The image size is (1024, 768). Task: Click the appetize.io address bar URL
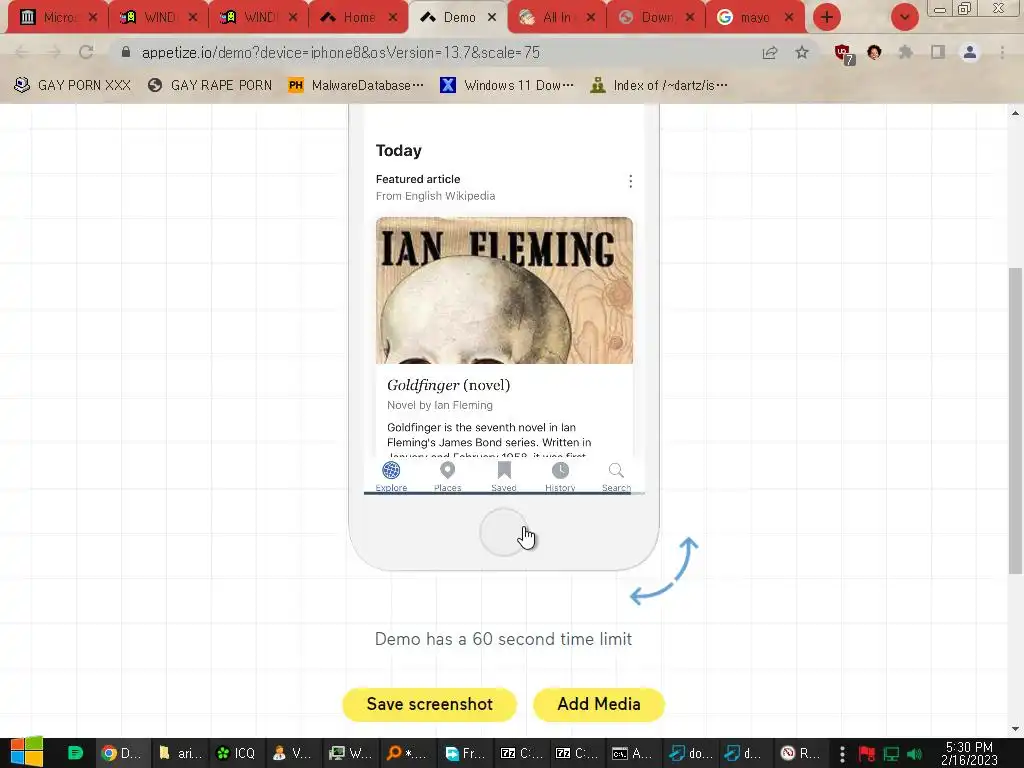pos(341,52)
